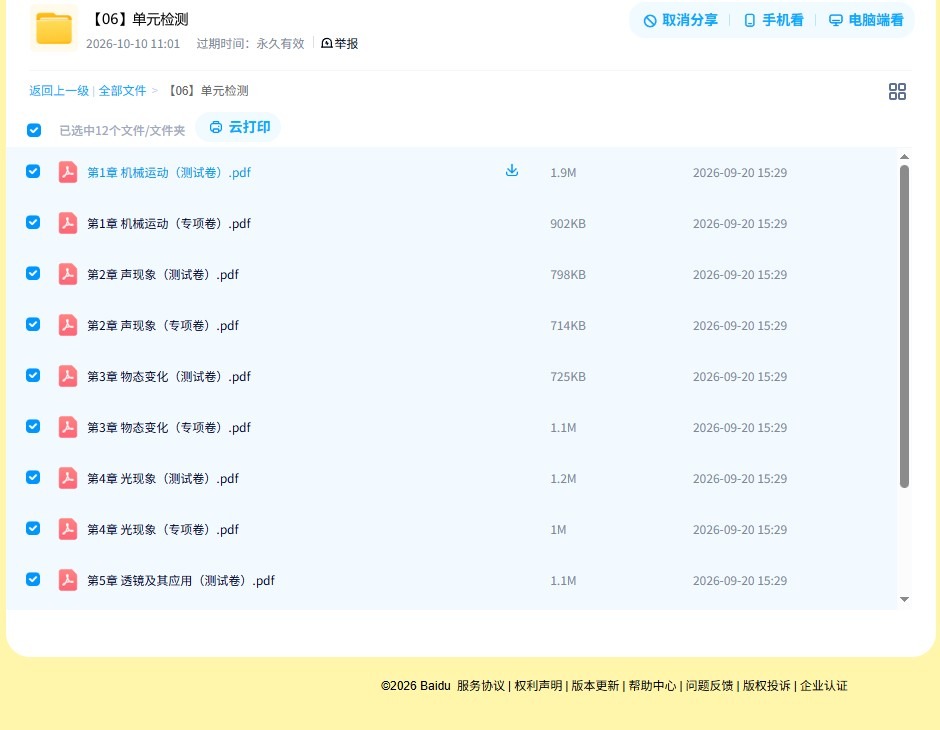
Task: Click PDF icon of 第1章 机械运动（测试卷）
Action: [x=68, y=172]
